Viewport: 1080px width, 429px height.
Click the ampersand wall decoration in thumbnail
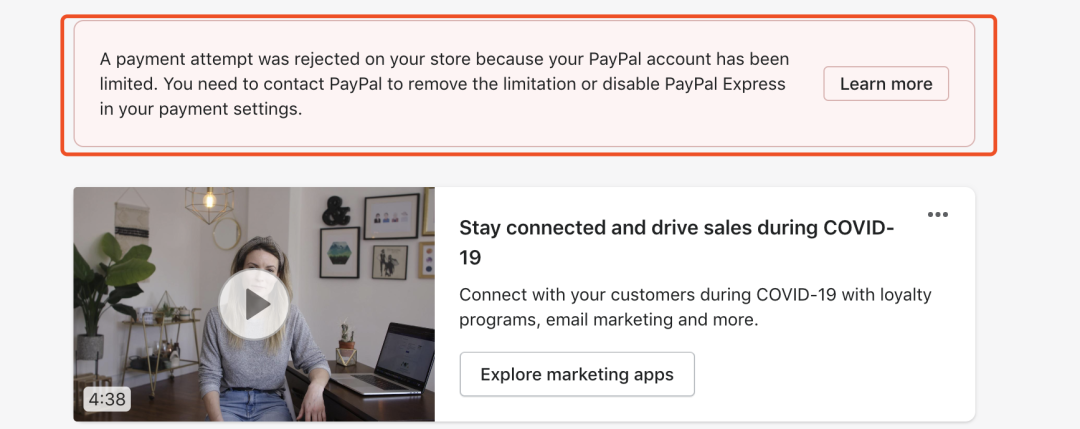tap(336, 210)
